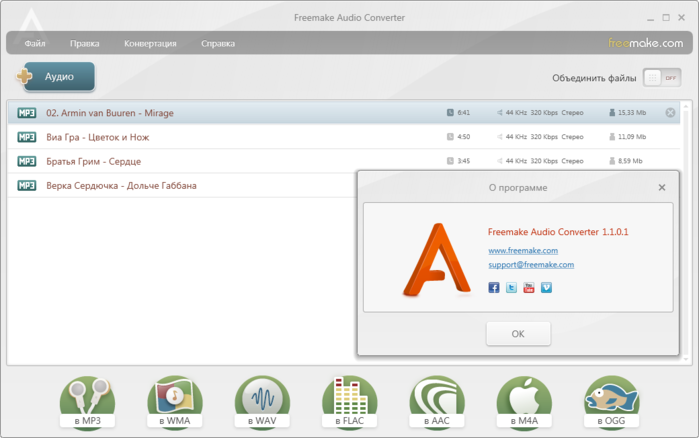Click the Freemake Audio Converter 1.1.0.1 version text
Viewport: 699px width, 438px height.
558,232
